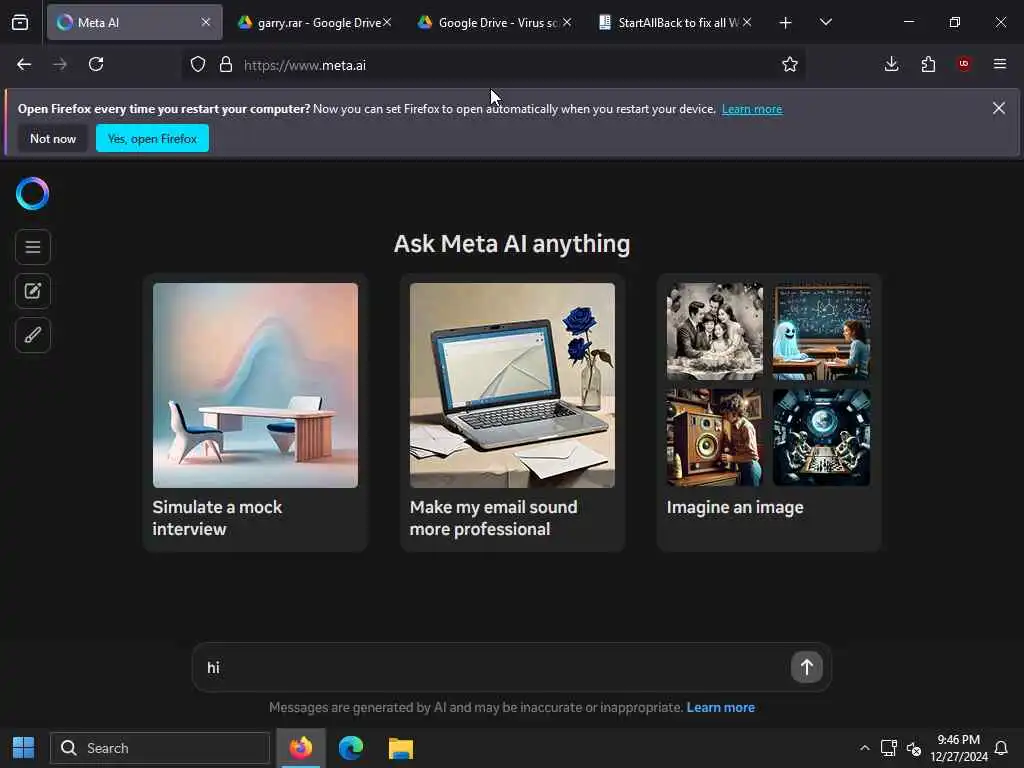Open File Explorer from the taskbar

[x=401, y=748]
